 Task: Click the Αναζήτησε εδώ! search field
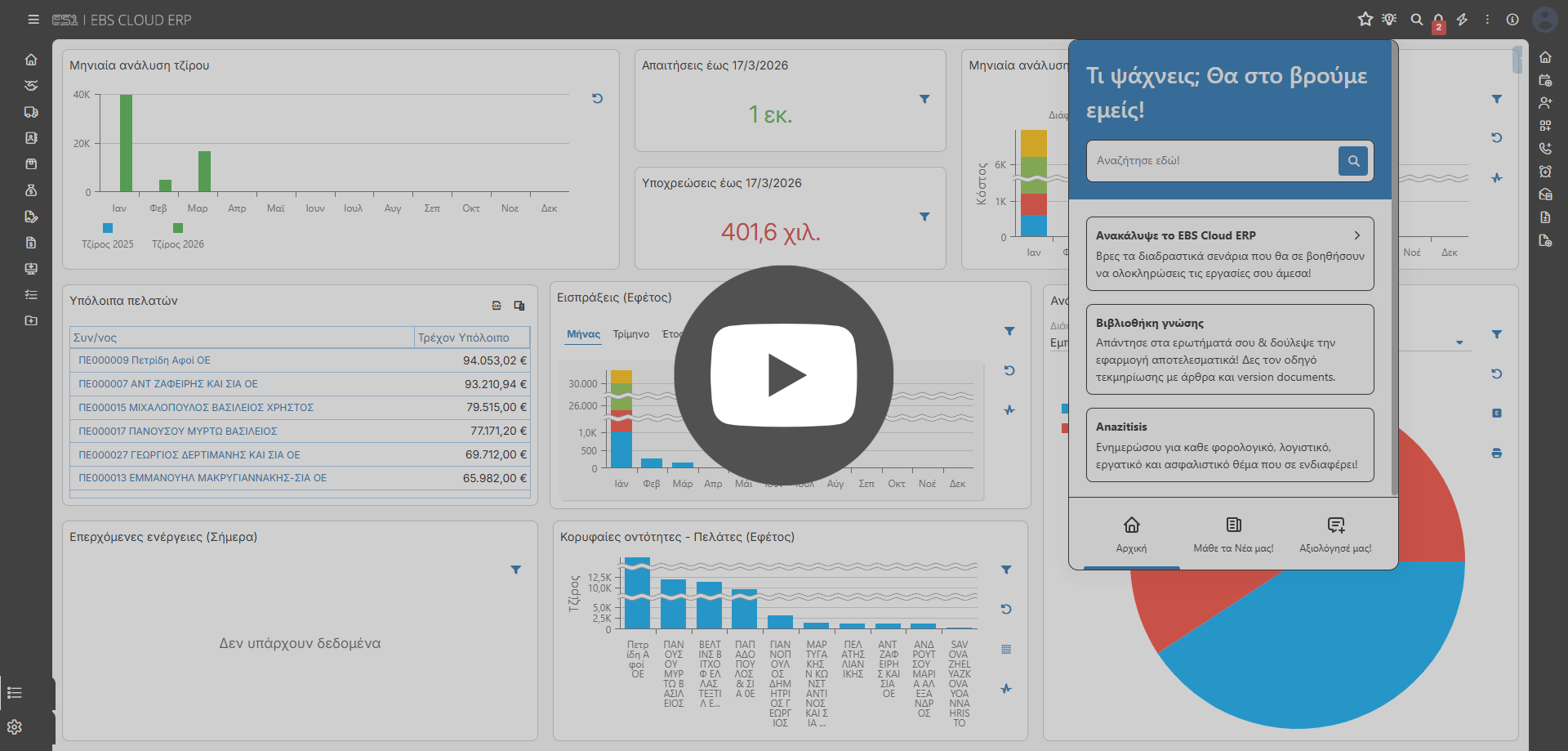(x=1212, y=161)
